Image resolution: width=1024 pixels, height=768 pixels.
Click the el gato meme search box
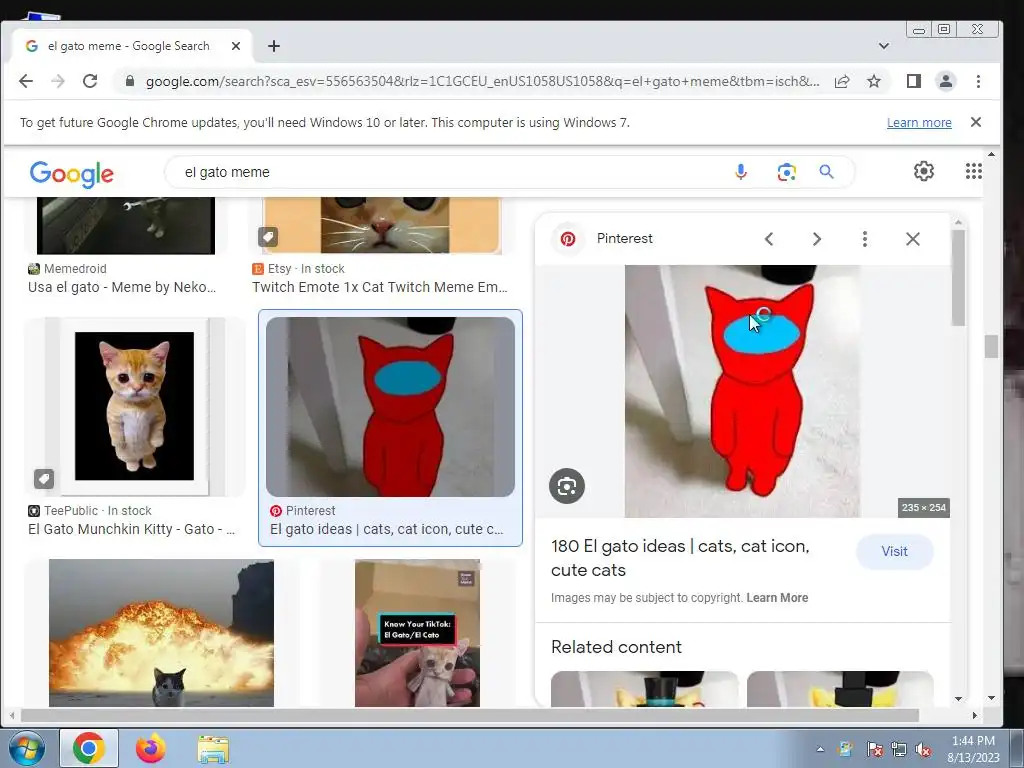tap(451, 172)
